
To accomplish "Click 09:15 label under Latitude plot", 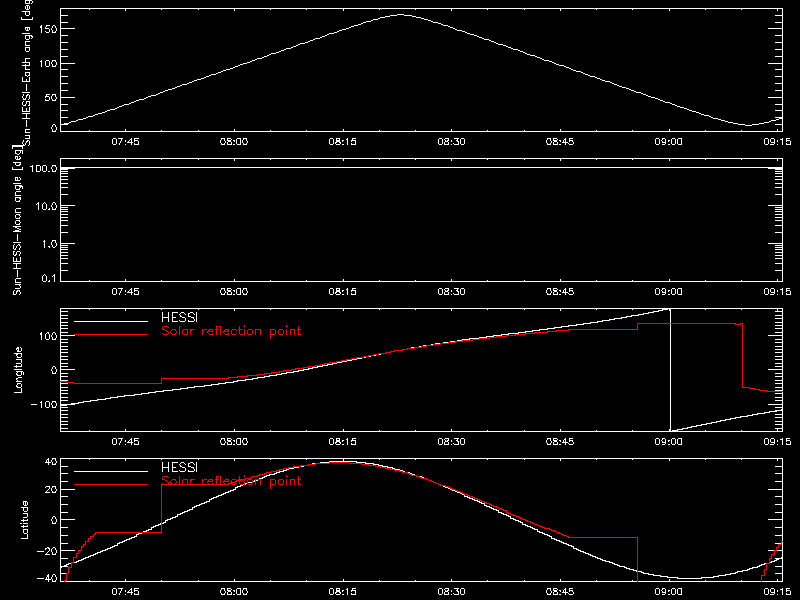I will (x=777, y=591).
